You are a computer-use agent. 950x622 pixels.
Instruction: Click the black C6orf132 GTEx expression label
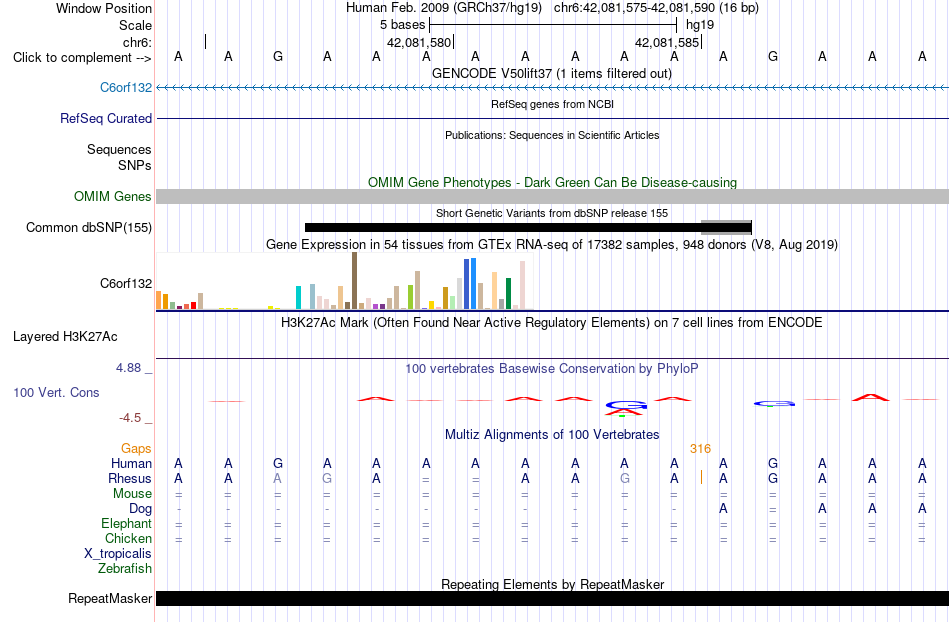coord(125,283)
